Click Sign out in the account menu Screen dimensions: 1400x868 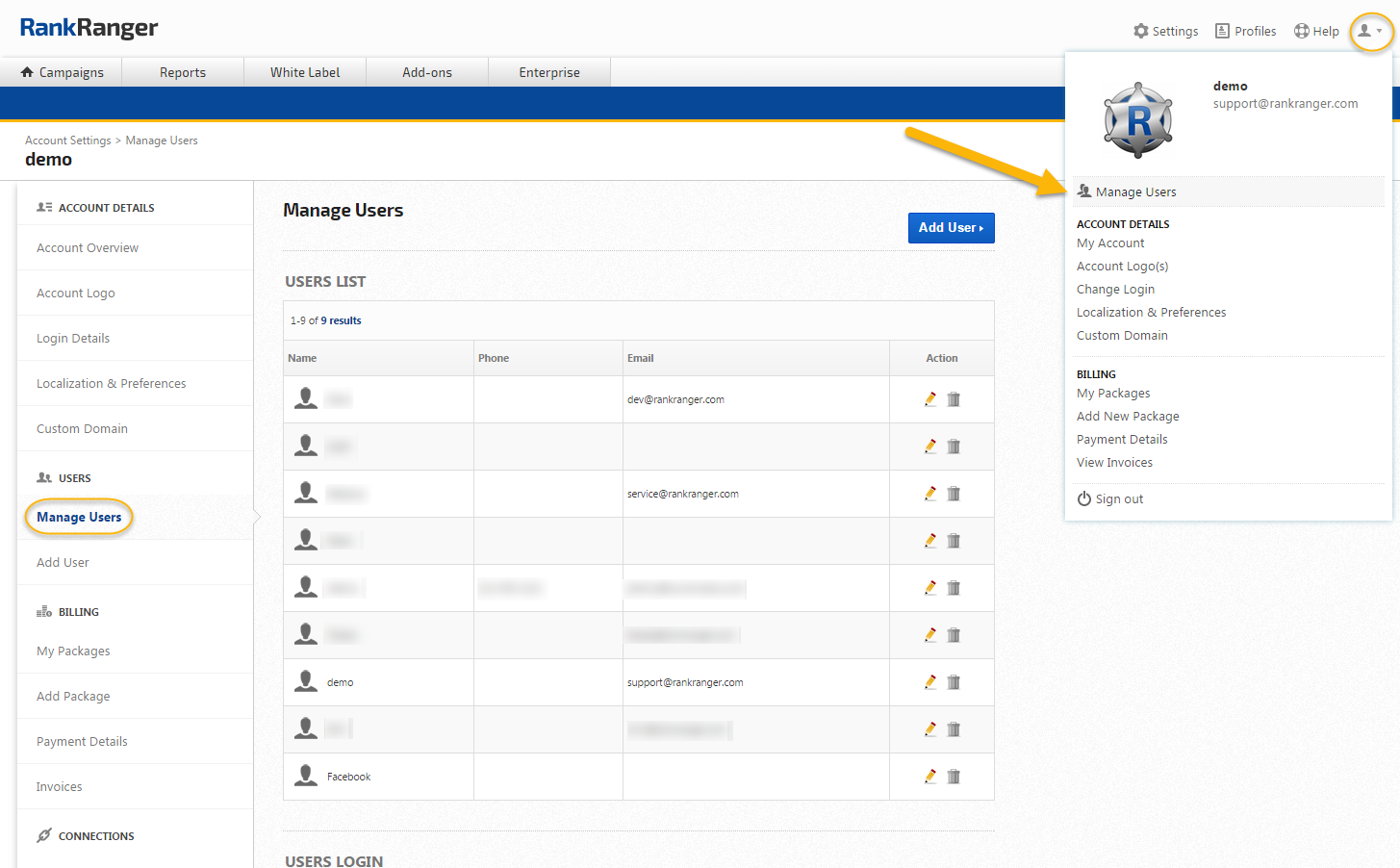[1119, 498]
